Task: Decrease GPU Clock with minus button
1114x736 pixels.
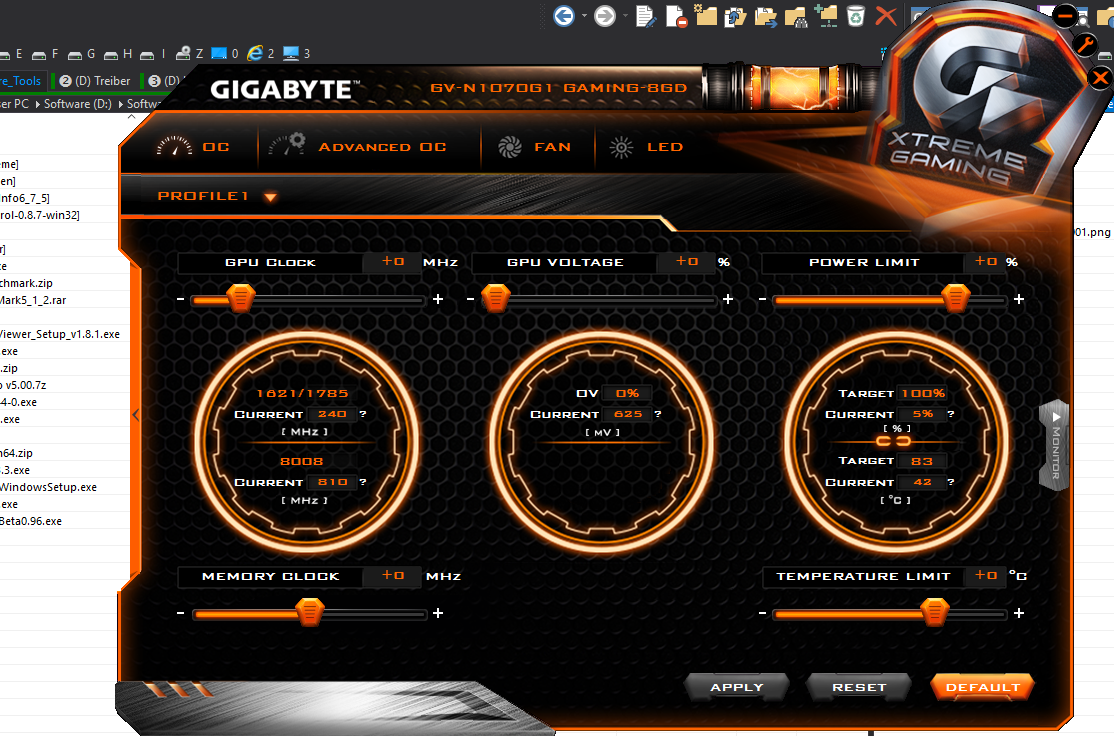Action: tap(180, 299)
